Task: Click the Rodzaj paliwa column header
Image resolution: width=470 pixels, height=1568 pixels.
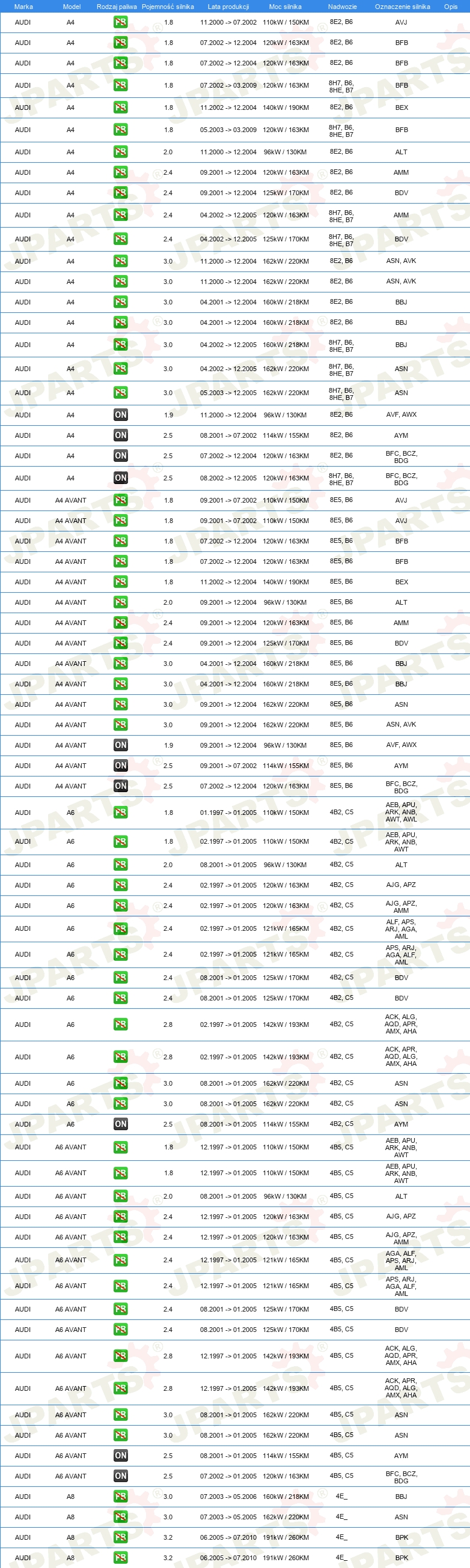Action: (117, 7)
